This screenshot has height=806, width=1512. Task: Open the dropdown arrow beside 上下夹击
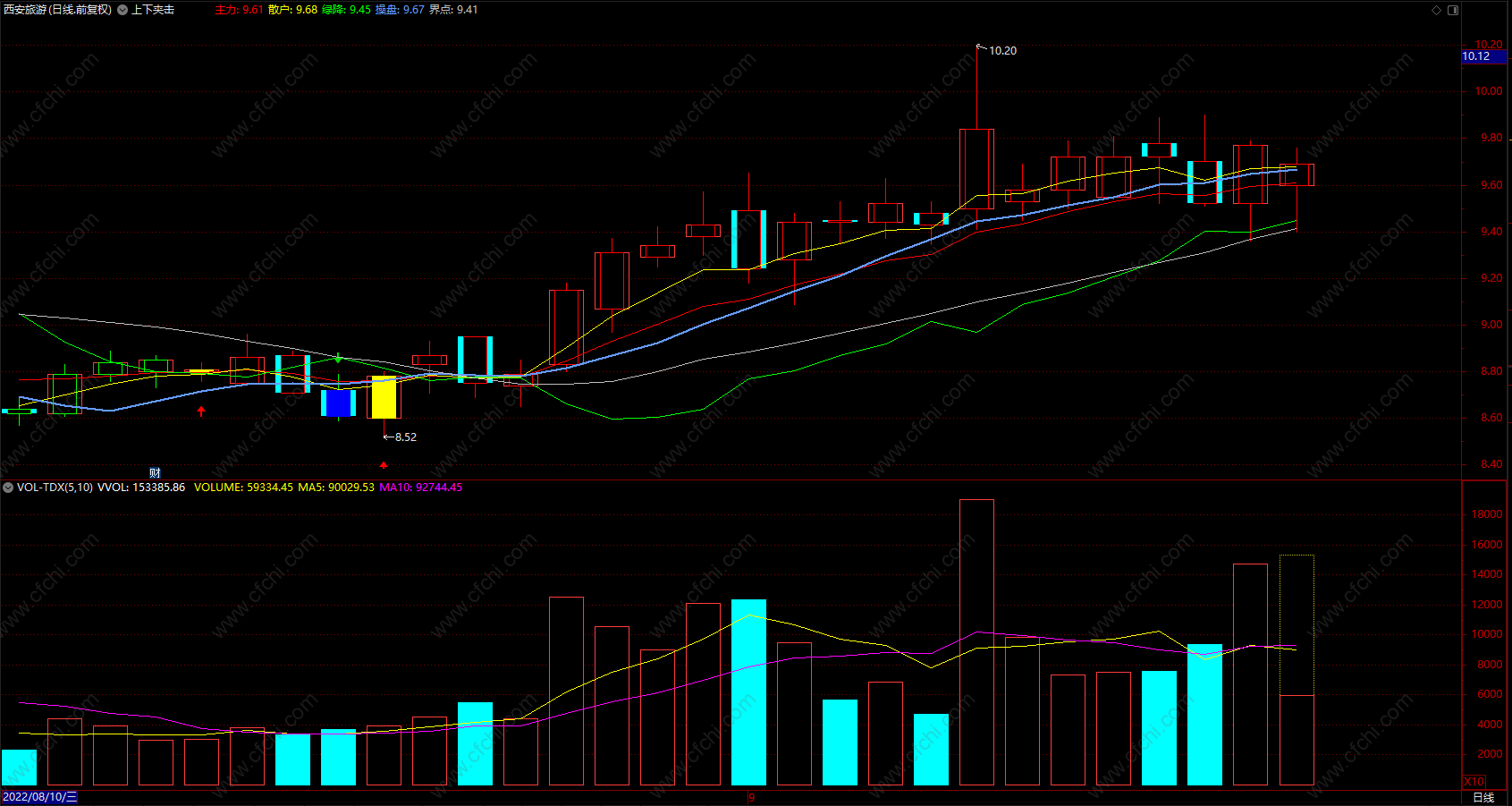tap(122, 10)
